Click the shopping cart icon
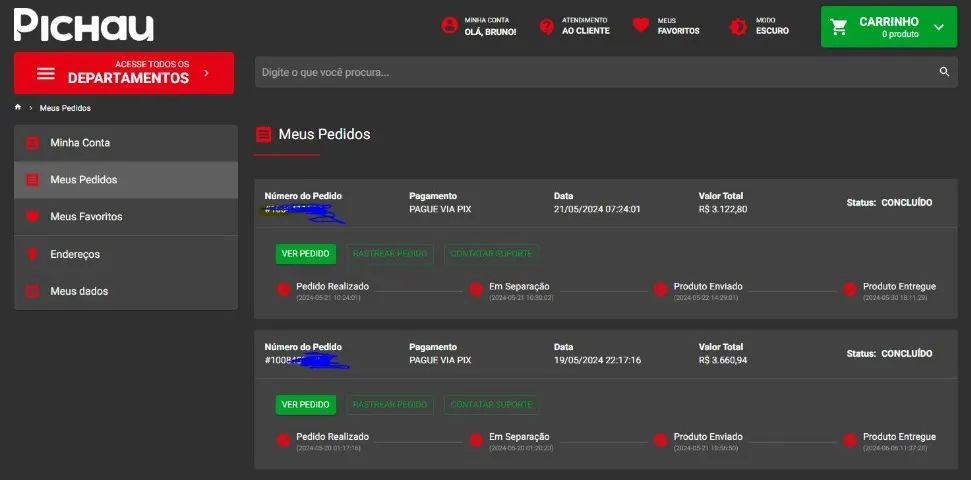 pos(839,27)
